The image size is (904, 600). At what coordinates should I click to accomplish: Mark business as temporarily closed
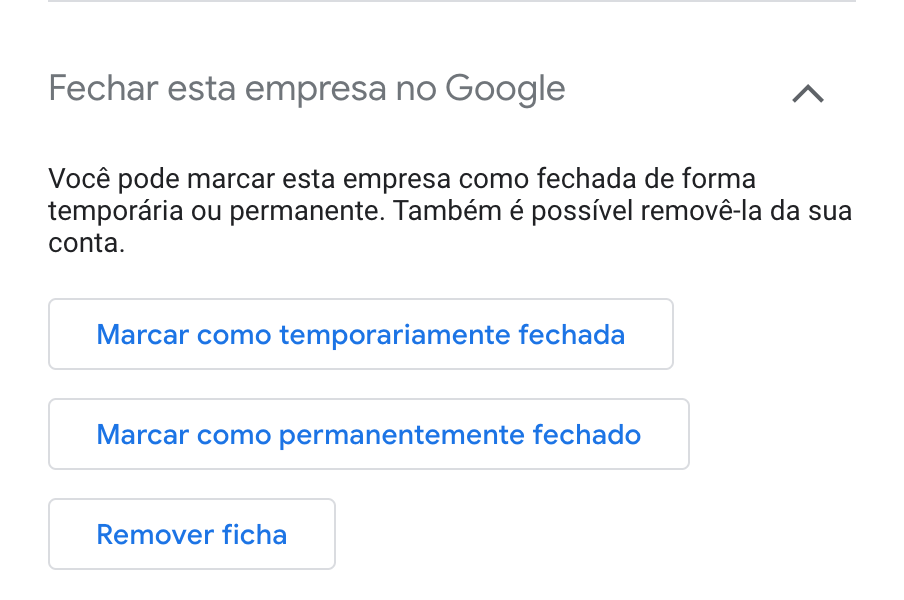coord(360,334)
